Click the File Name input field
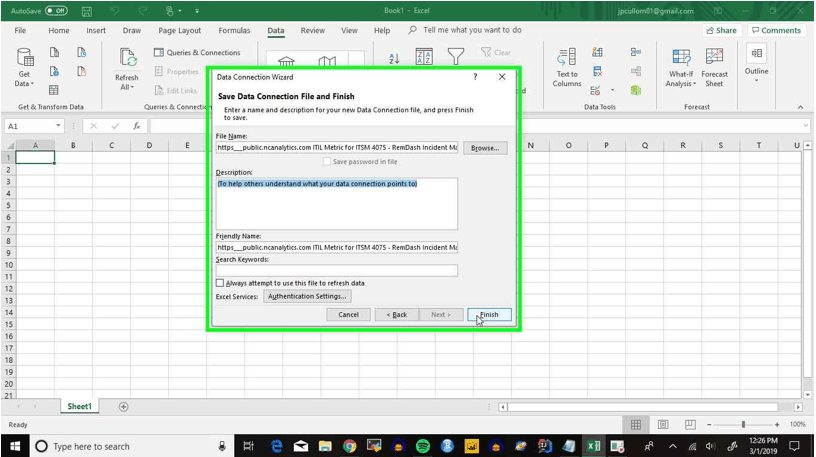816x457 pixels. click(x=337, y=147)
